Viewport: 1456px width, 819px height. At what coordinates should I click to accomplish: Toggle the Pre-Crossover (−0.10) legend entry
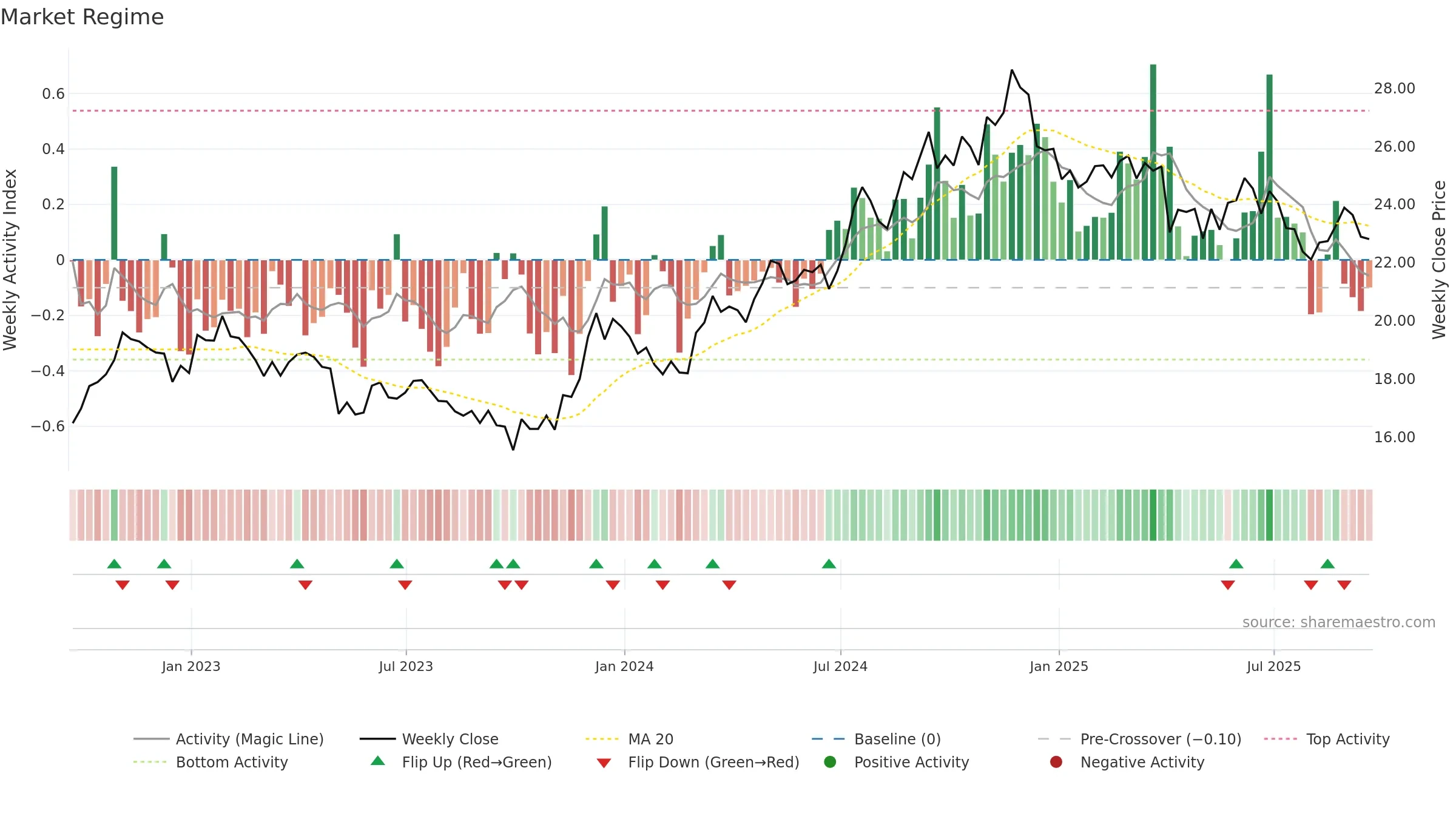coord(1139,739)
